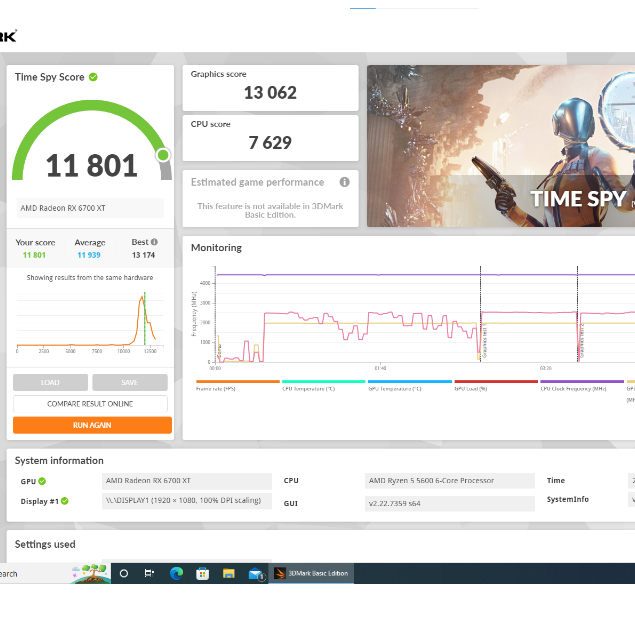Click the Cortana circle icon in taskbar

[124, 573]
